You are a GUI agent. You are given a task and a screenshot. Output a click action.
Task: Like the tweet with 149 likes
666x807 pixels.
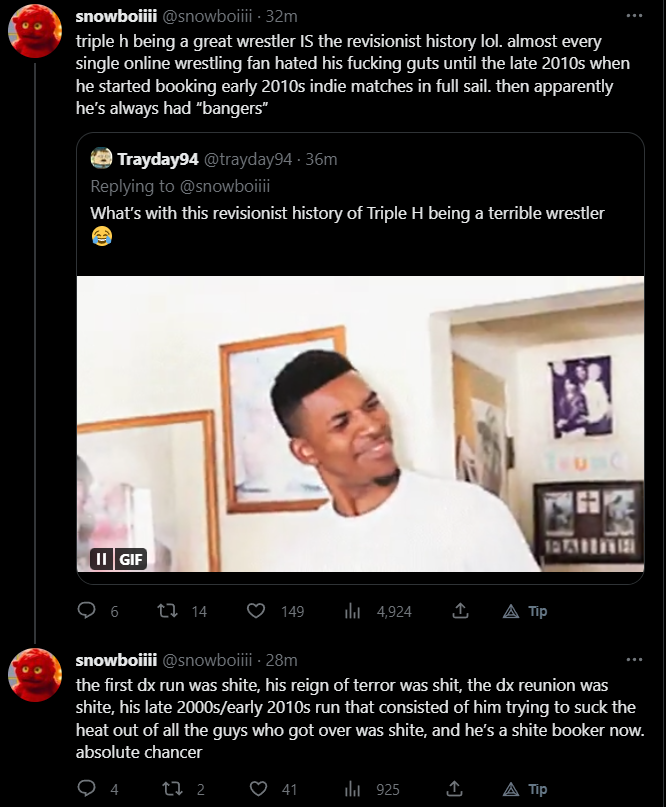click(256, 610)
